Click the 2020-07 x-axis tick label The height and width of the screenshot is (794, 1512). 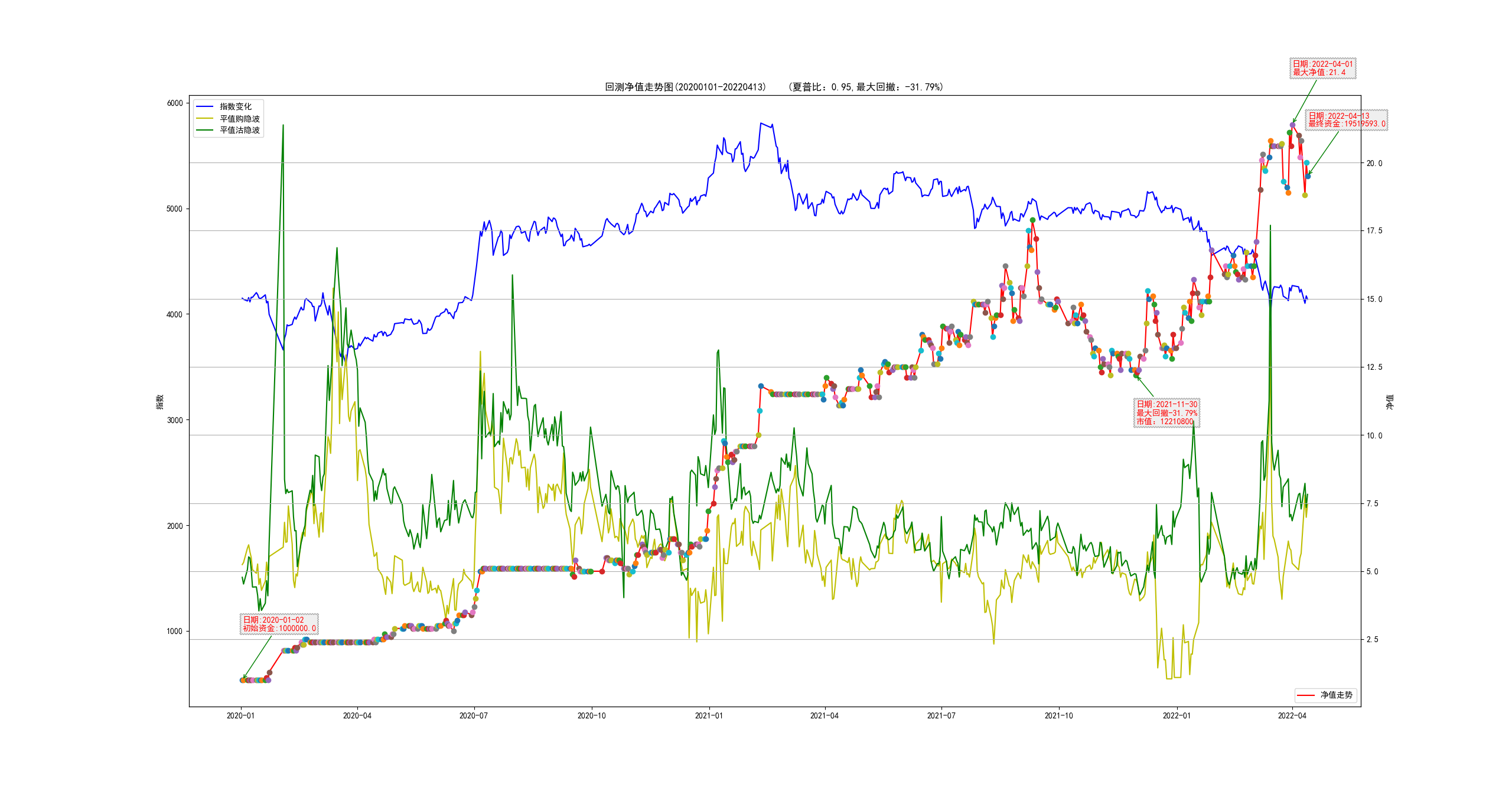pos(473,716)
